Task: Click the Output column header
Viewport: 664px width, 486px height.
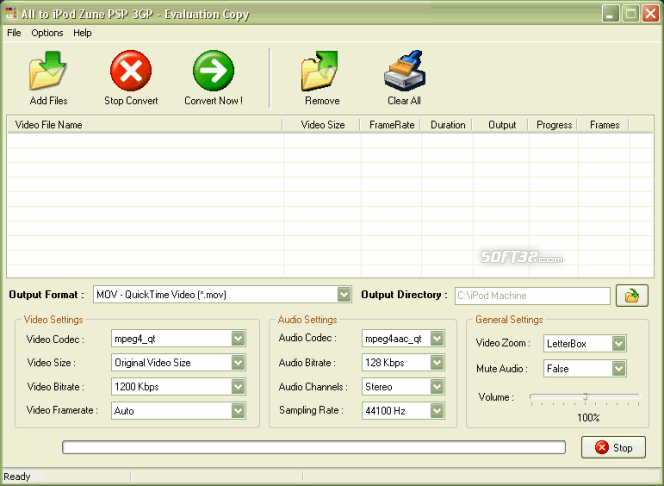Action: (501, 125)
